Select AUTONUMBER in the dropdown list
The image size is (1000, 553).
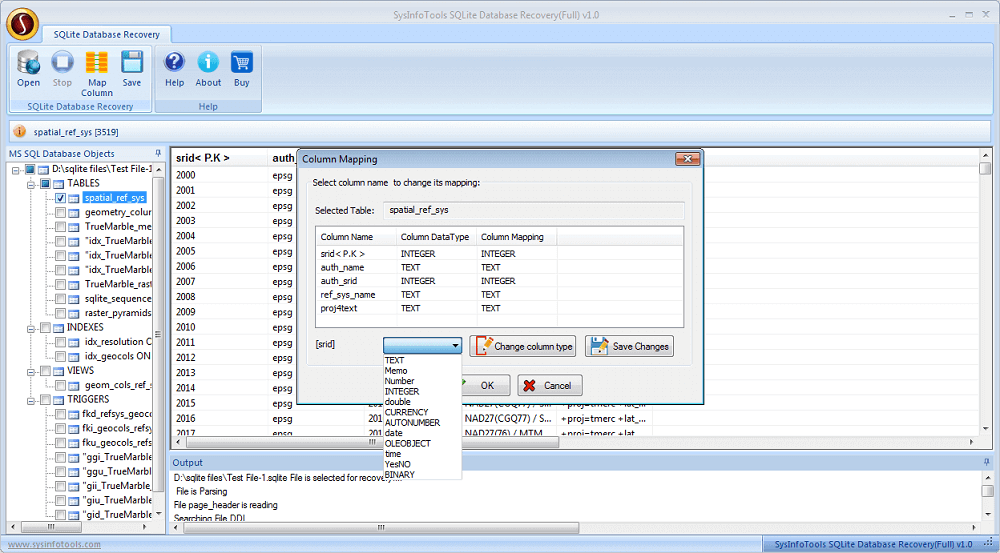[412, 422]
